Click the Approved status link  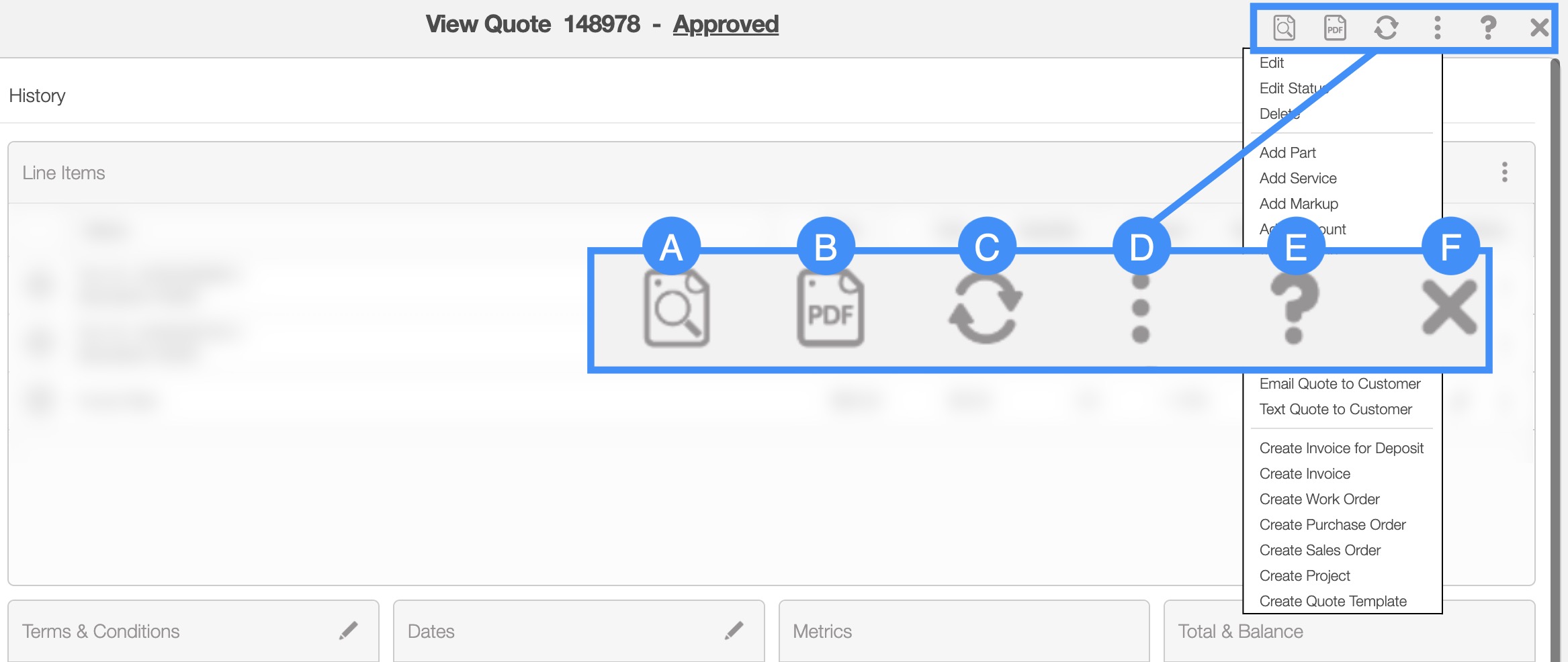click(726, 24)
